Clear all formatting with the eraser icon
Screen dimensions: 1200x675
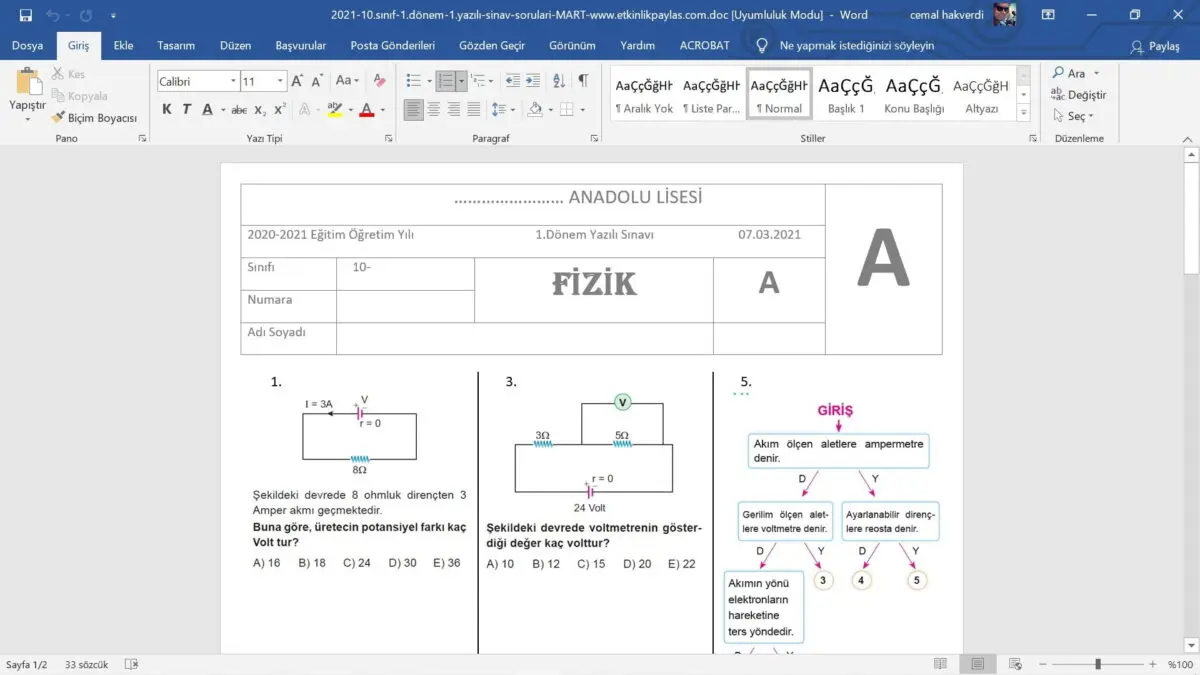click(379, 81)
